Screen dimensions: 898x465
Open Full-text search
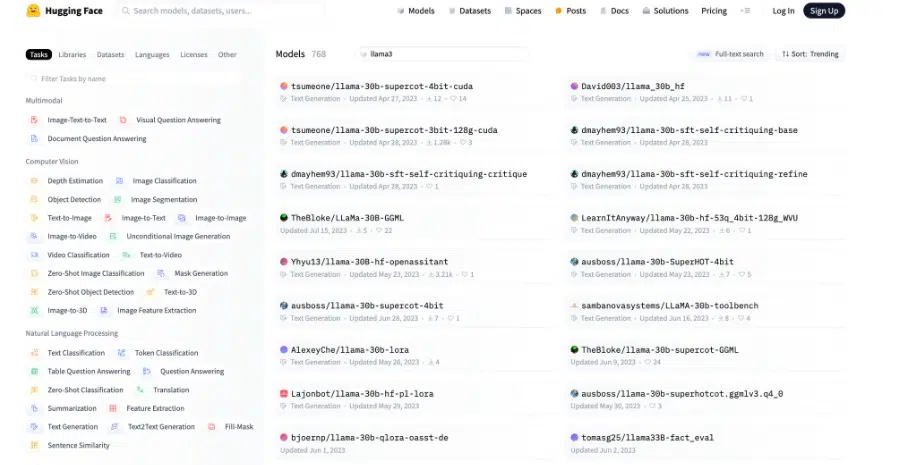[730, 54]
